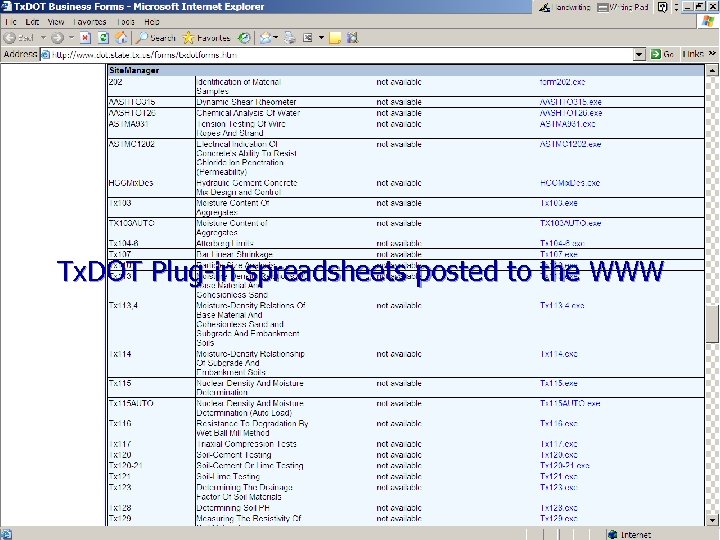720x540 pixels.
Task: Open the Favorites menu
Action: coord(90,22)
